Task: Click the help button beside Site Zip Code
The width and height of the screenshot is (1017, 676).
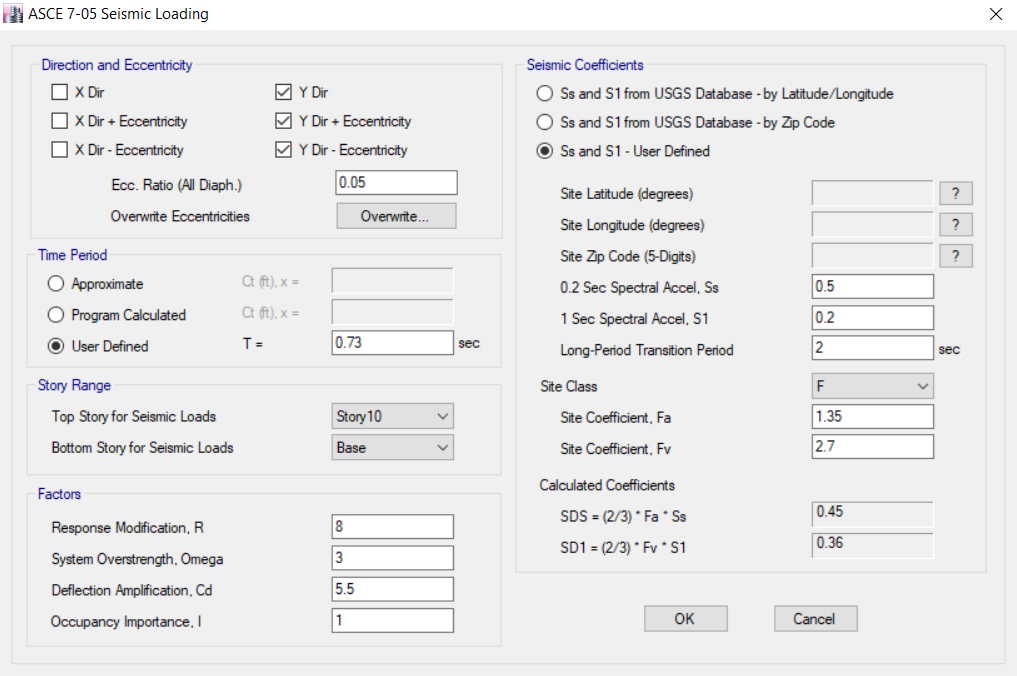Action: [955, 257]
